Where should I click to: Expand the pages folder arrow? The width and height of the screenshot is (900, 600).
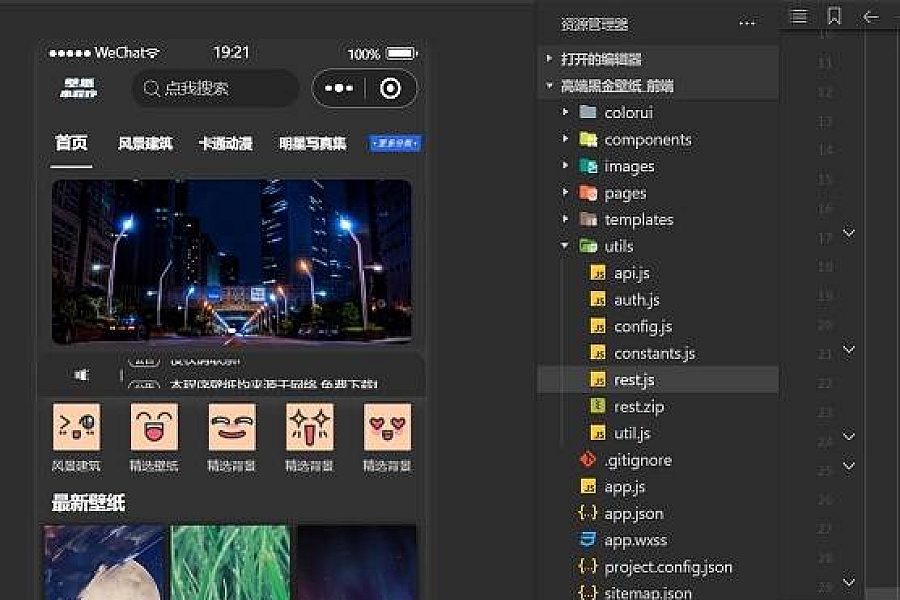565,193
